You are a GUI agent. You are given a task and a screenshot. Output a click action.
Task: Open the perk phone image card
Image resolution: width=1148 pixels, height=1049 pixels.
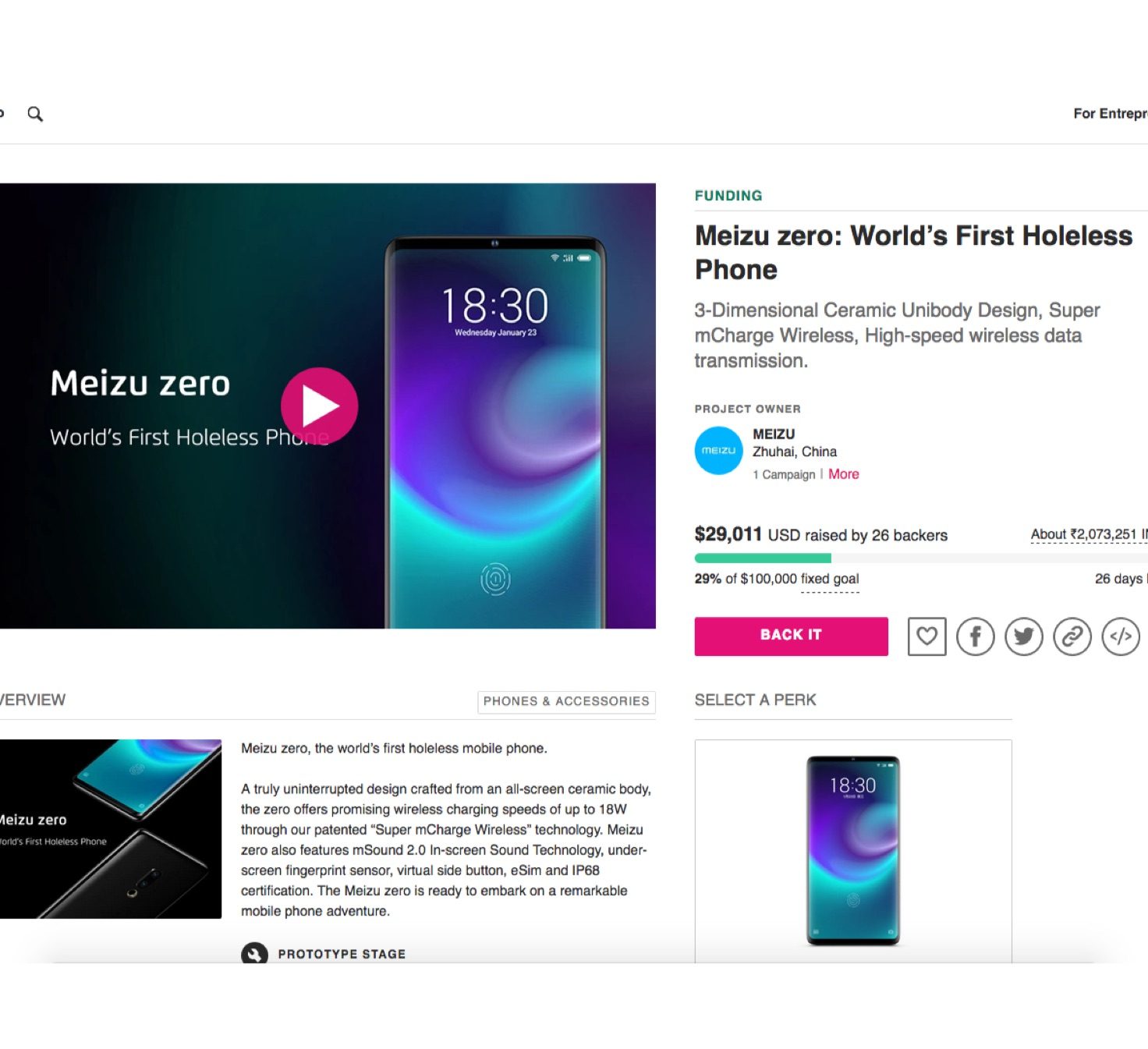tap(853, 851)
